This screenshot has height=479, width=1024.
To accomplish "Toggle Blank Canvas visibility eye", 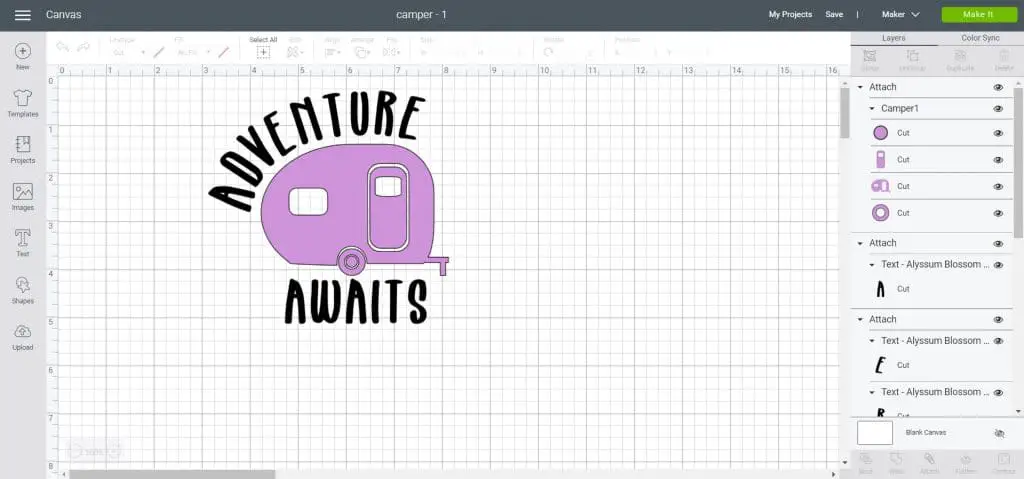I will tap(999, 433).
